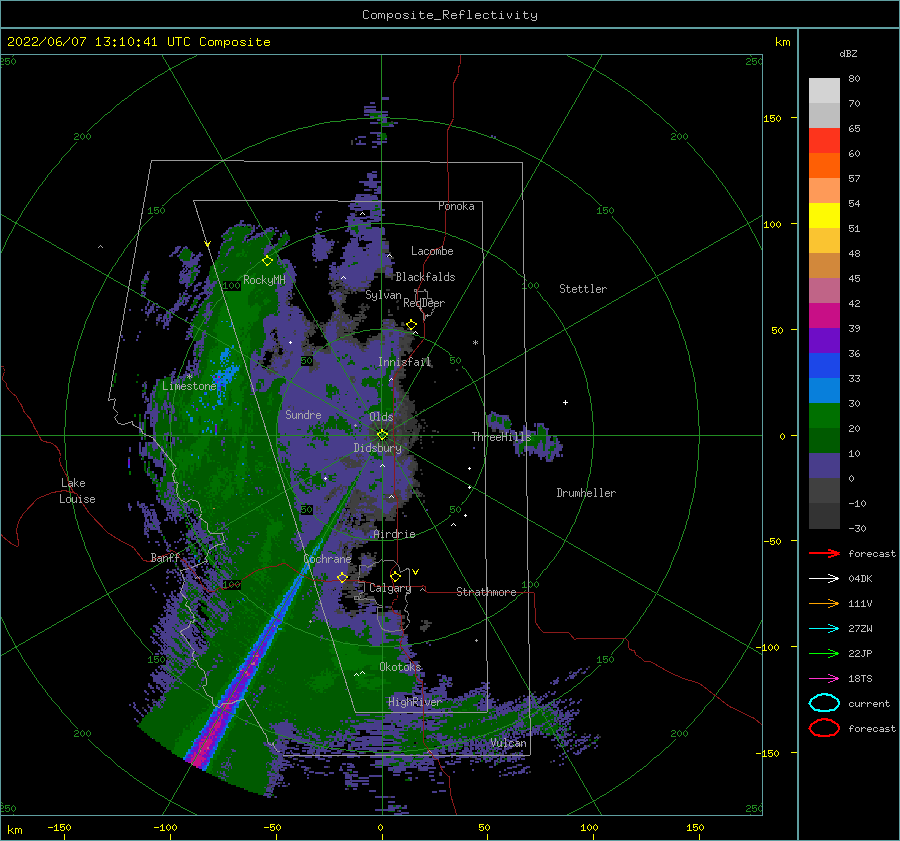Pick the red 65 dBZ color swatch
Viewport: 900px width, 841px height.
824,140
